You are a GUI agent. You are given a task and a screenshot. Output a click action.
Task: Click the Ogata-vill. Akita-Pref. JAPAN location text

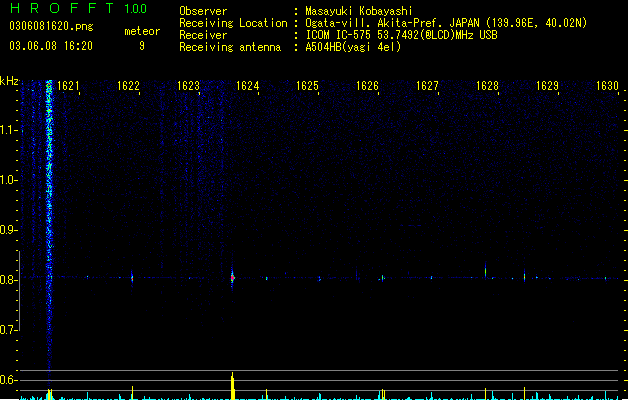[446, 23]
